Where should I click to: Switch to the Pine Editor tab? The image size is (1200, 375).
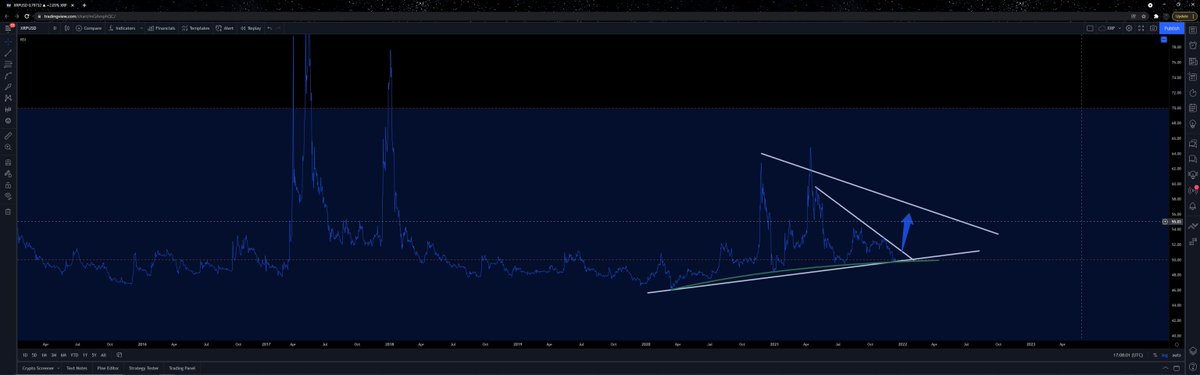108,368
